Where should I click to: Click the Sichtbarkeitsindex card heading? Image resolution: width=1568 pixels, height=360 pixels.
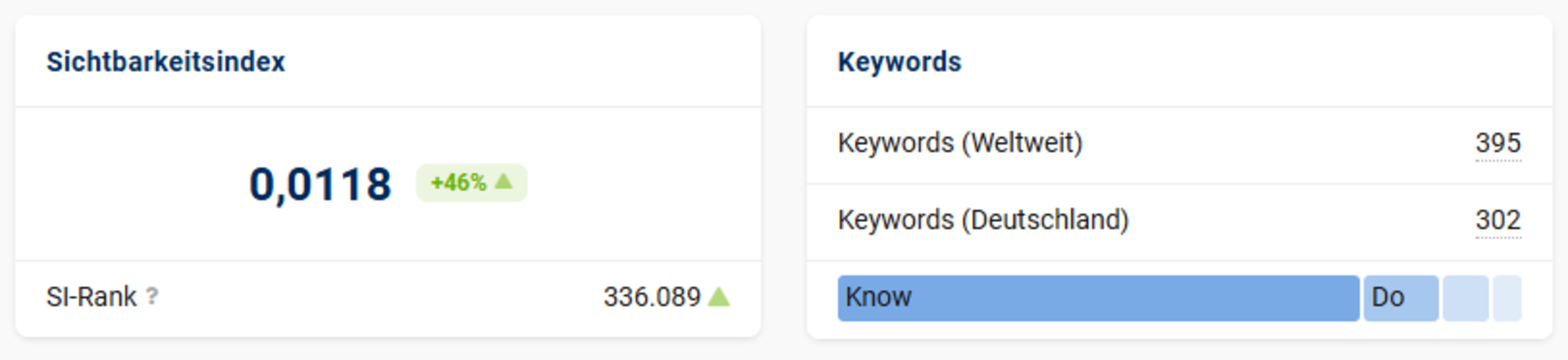click(x=165, y=62)
